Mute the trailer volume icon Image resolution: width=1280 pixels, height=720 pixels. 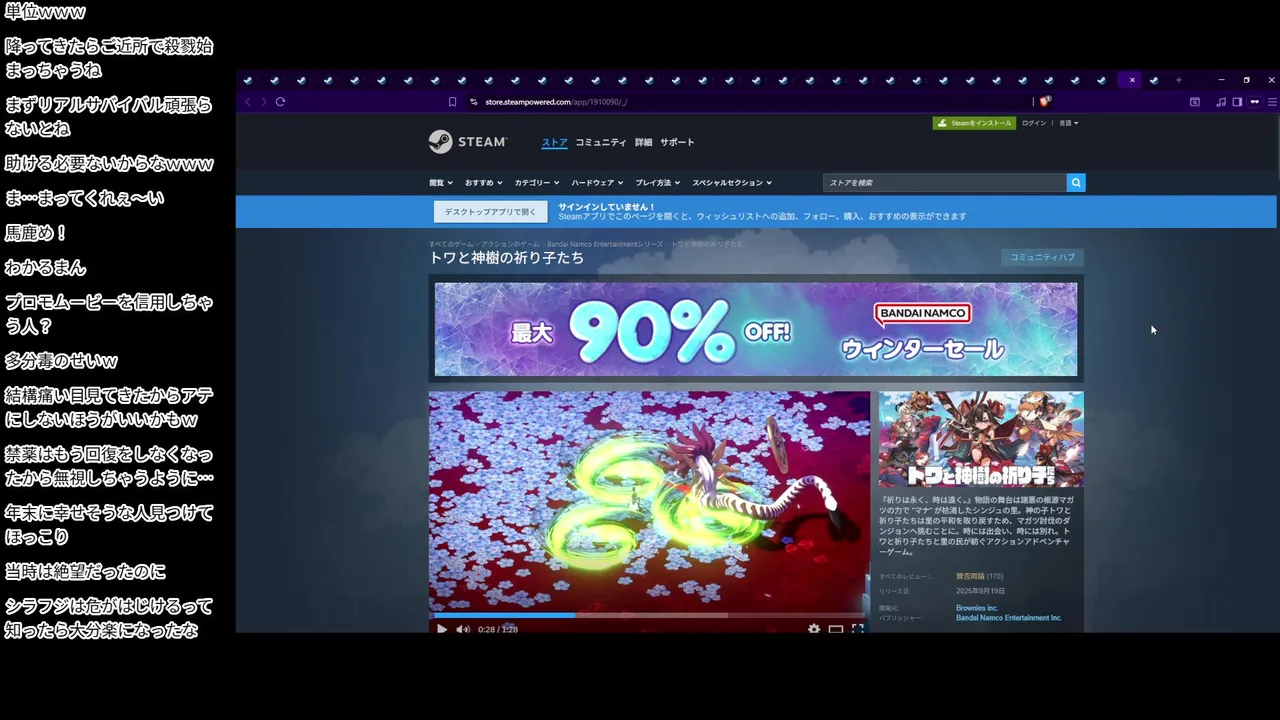463,629
